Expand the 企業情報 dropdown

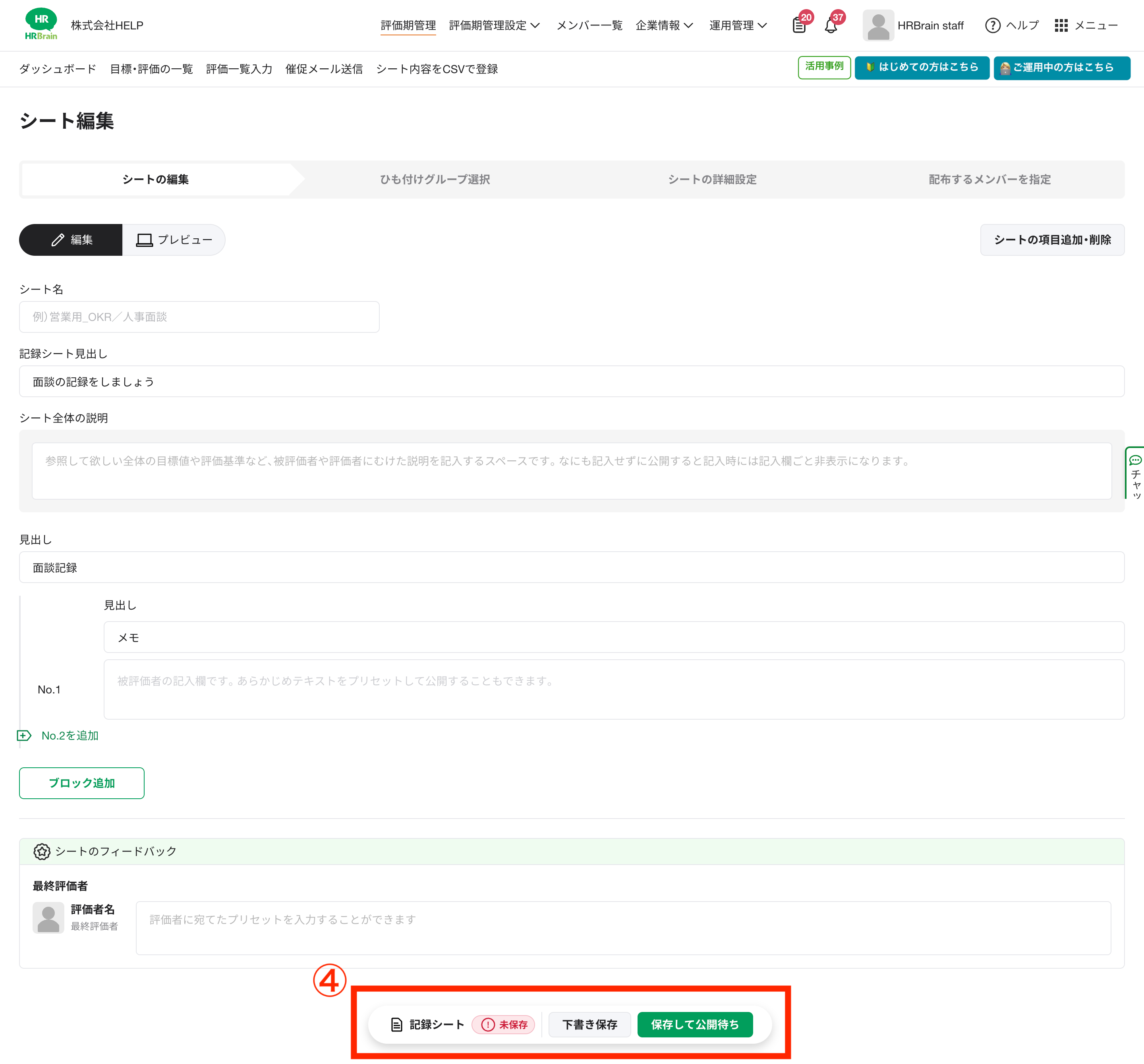click(x=664, y=25)
